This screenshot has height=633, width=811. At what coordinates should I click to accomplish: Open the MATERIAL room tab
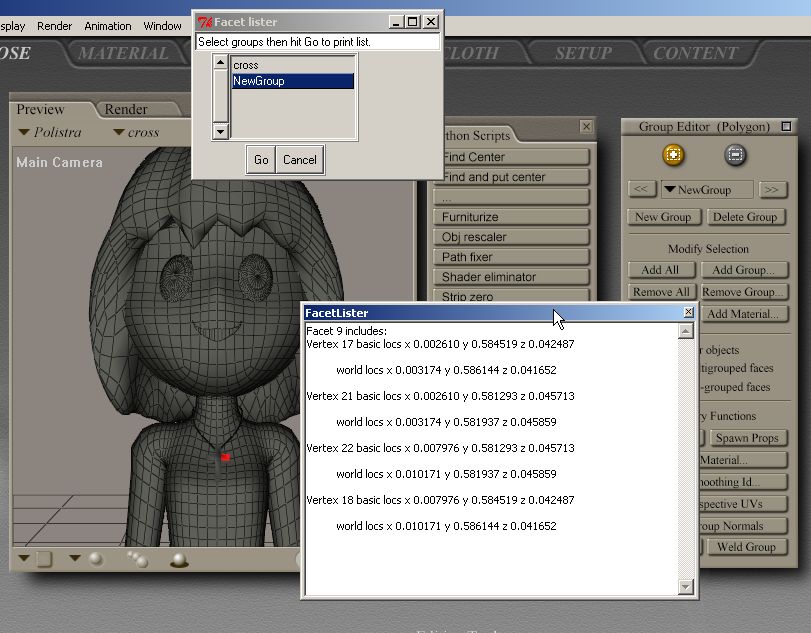point(123,53)
